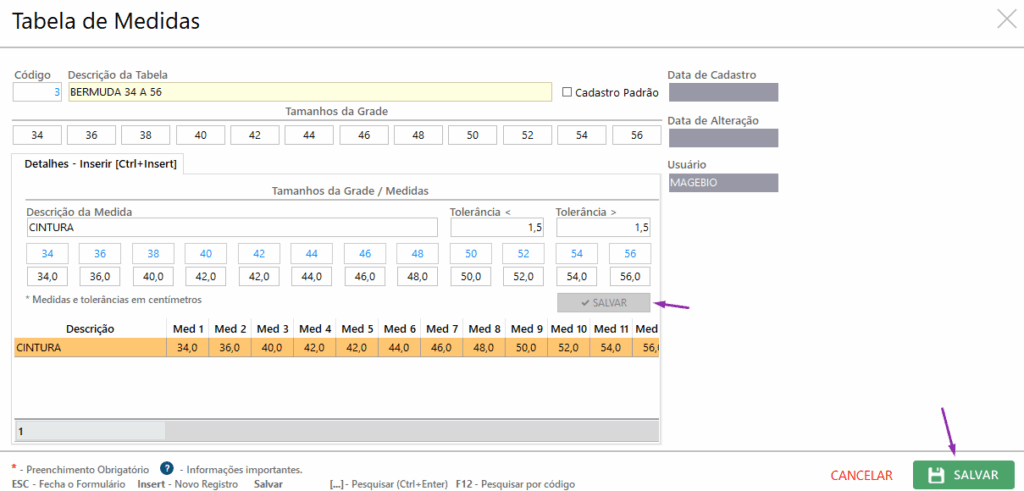
Task: Click the Tolerância < input field
Action: coord(497,228)
